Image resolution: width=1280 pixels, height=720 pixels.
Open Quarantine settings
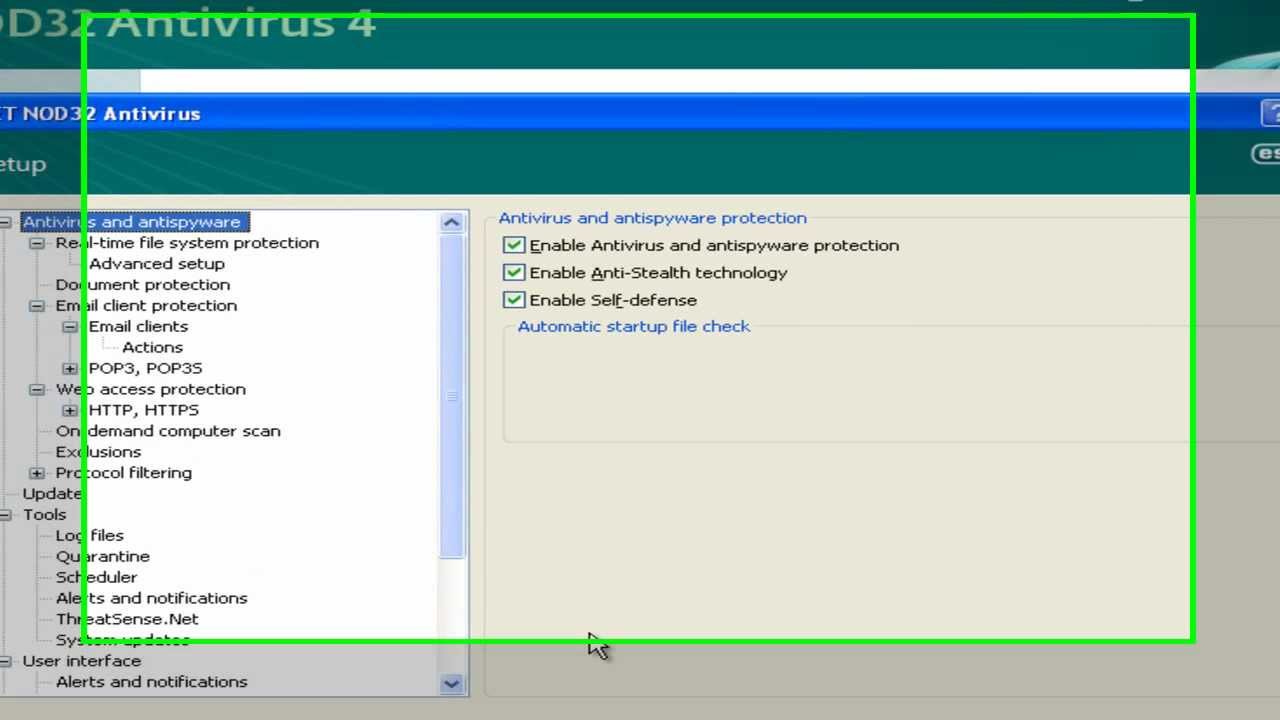(102, 557)
